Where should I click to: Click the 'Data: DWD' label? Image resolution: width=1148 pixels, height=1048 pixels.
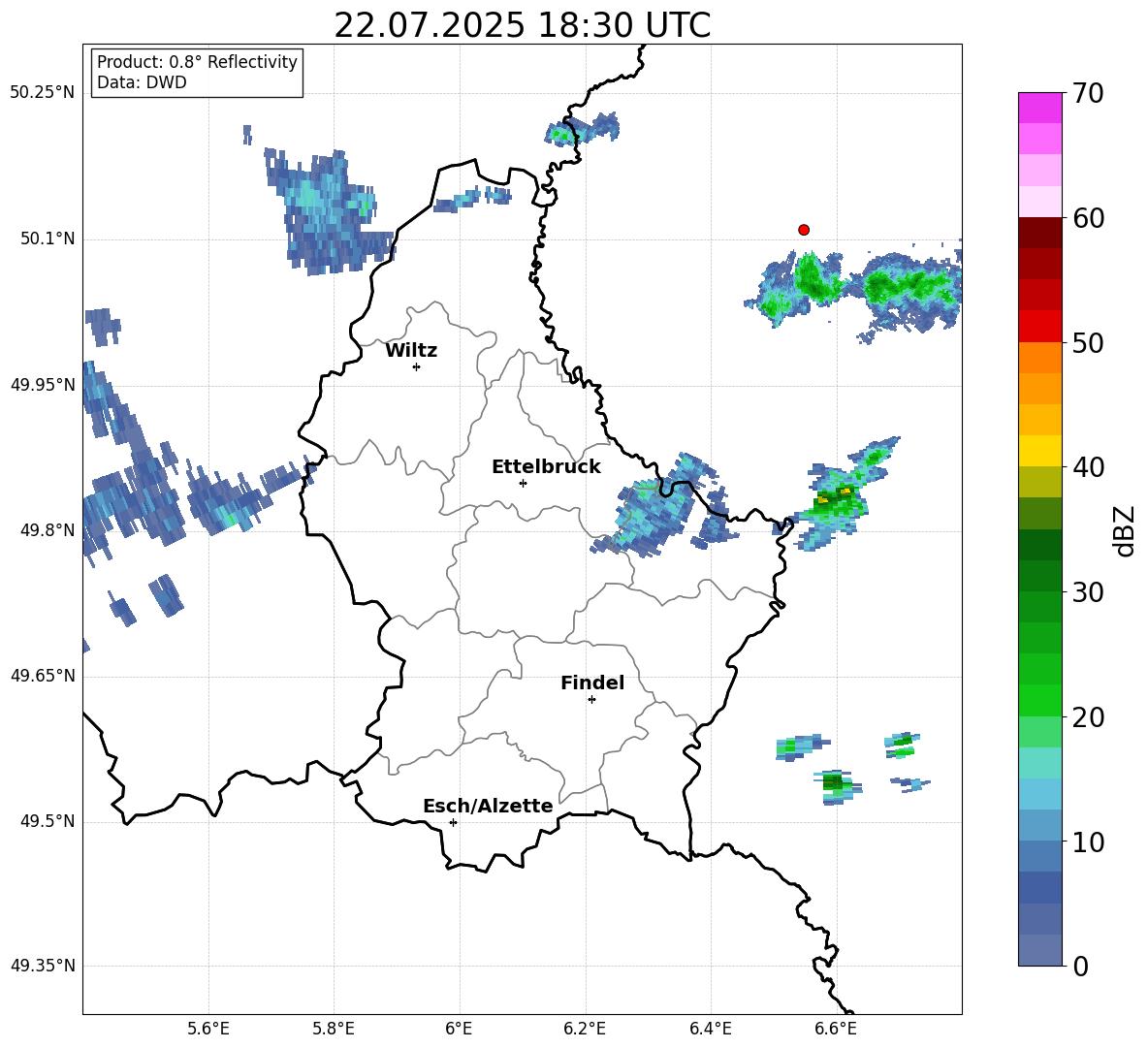click(x=142, y=82)
